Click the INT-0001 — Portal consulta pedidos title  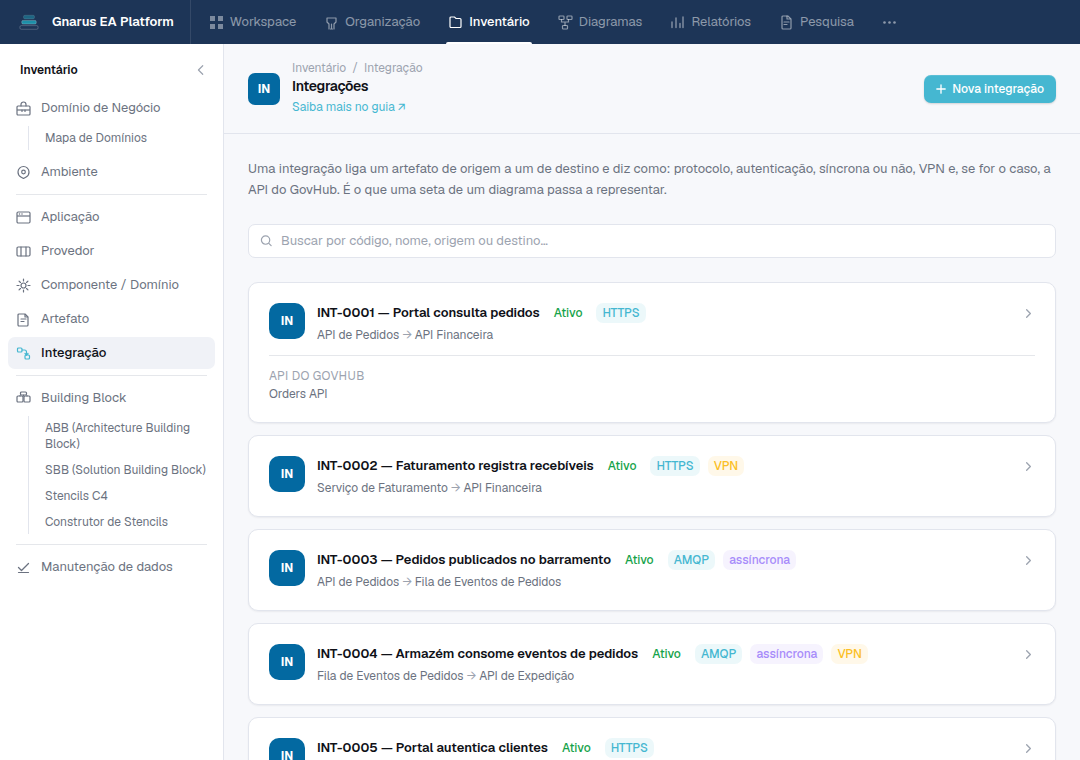click(x=428, y=313)
